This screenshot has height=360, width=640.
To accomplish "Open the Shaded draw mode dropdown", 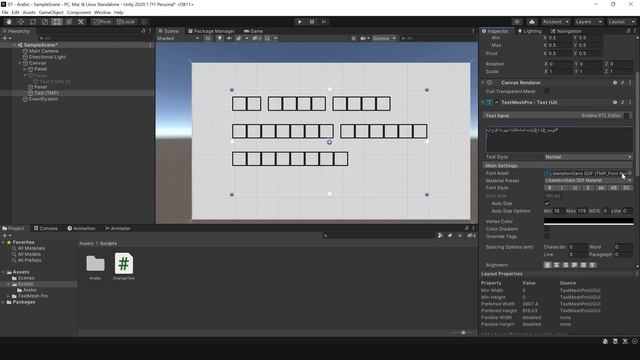I will pos(178,38).
